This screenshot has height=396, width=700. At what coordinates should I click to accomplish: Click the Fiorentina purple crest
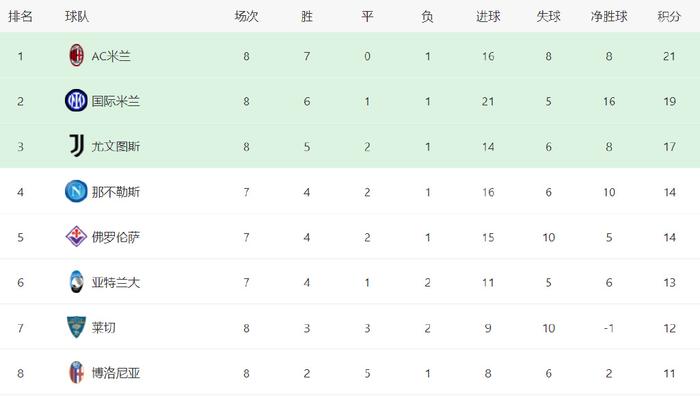point(76,237)
